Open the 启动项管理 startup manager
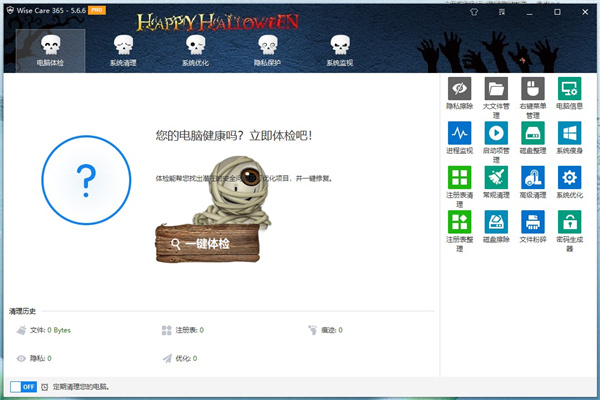This screenshot has width=600, height=400. (x=496, y=133)
